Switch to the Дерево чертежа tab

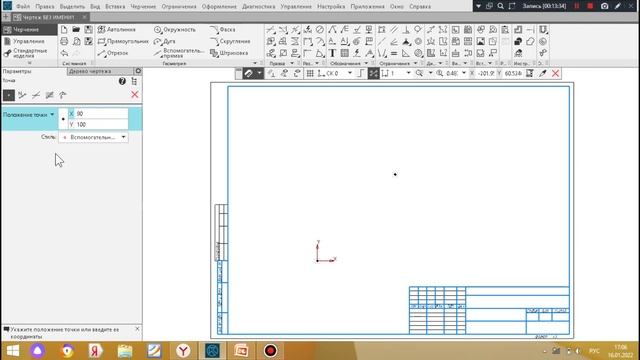(101, 71)
